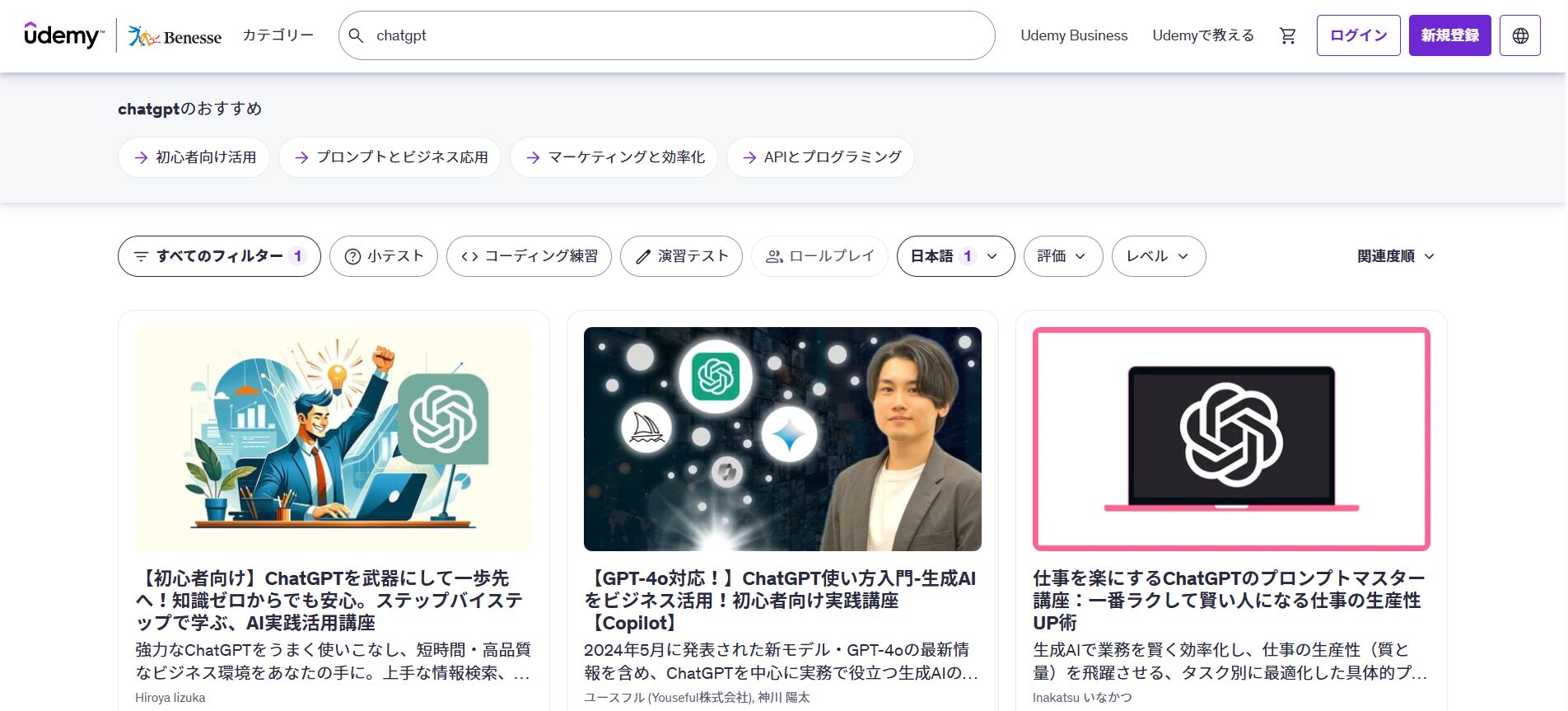This screenshot has width=1568, height=711.
Task: Open the GPT-4o course thumbnail with instructor
Action: point(782,439)
